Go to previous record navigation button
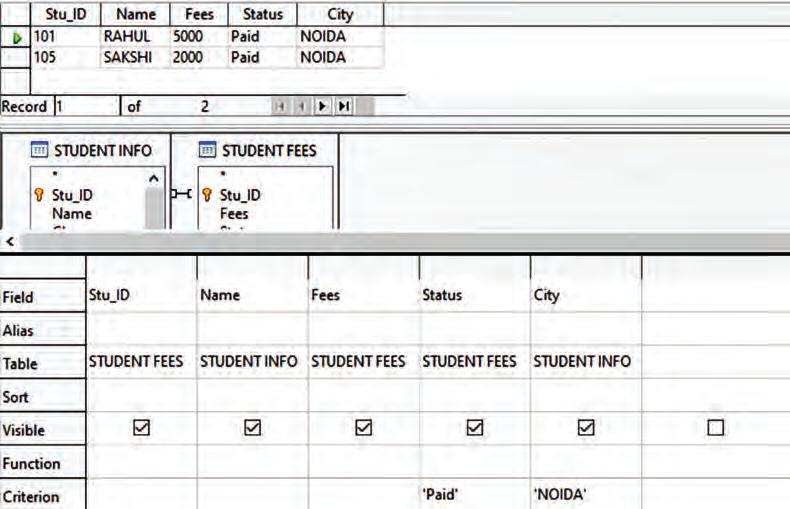This screenshot has width=790, height=509. tap(301, 106)
